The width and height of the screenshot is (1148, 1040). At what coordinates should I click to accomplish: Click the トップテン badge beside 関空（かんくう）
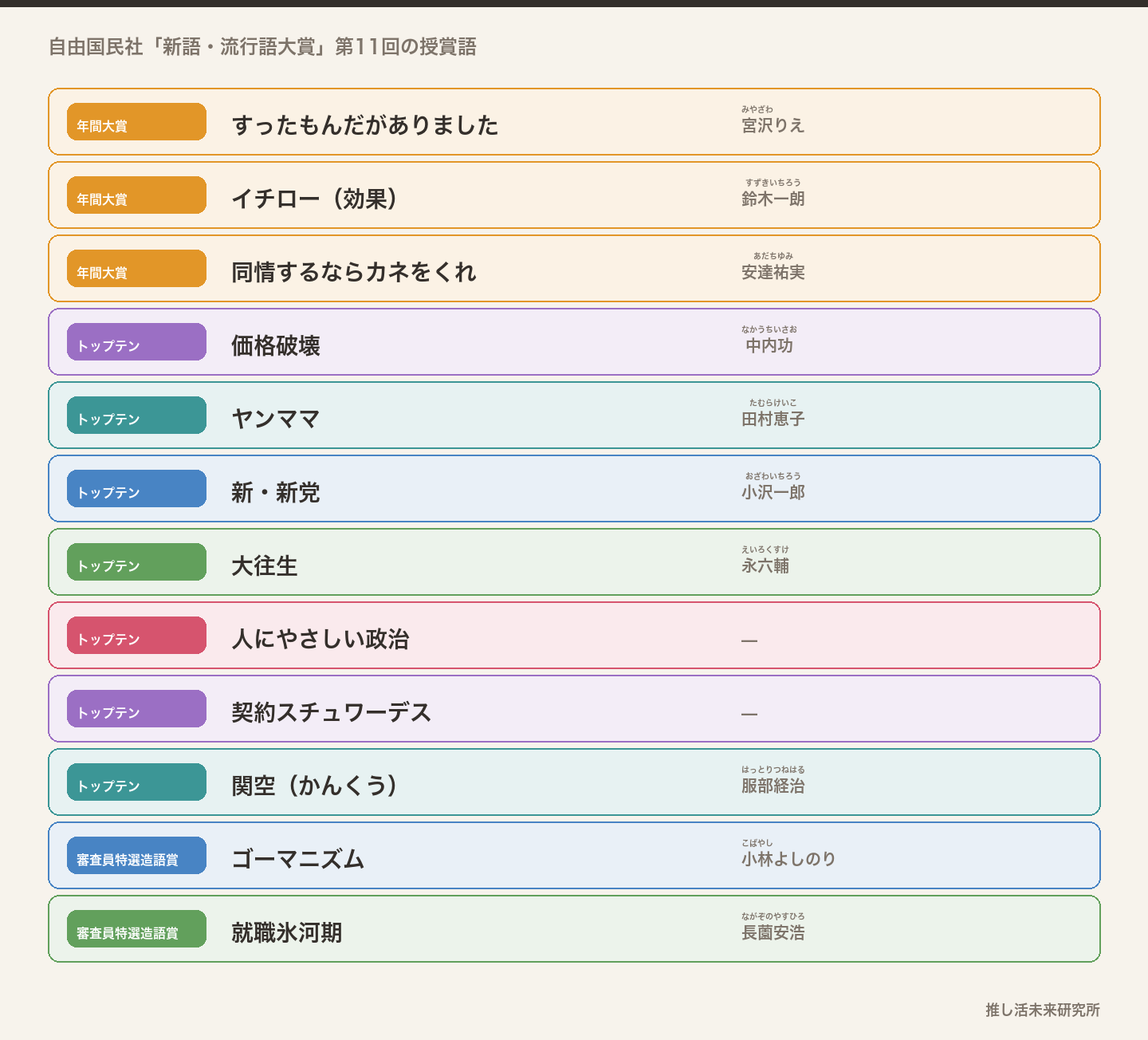(136, 782)
